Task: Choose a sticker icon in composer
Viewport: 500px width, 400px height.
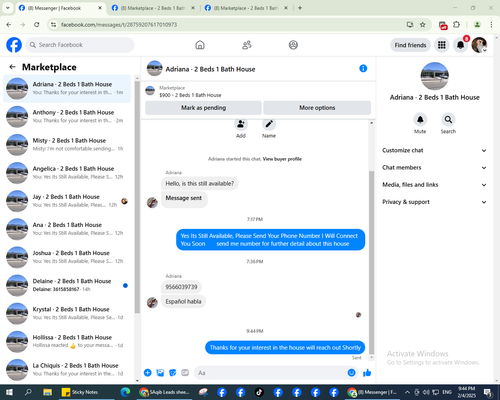Action: tap(173, 373)
